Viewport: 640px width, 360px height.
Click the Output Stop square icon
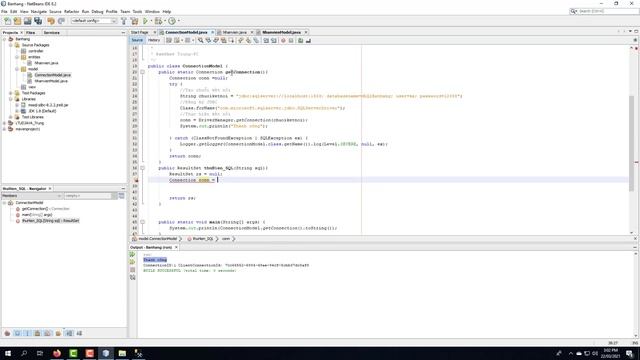tap(133, 270)
